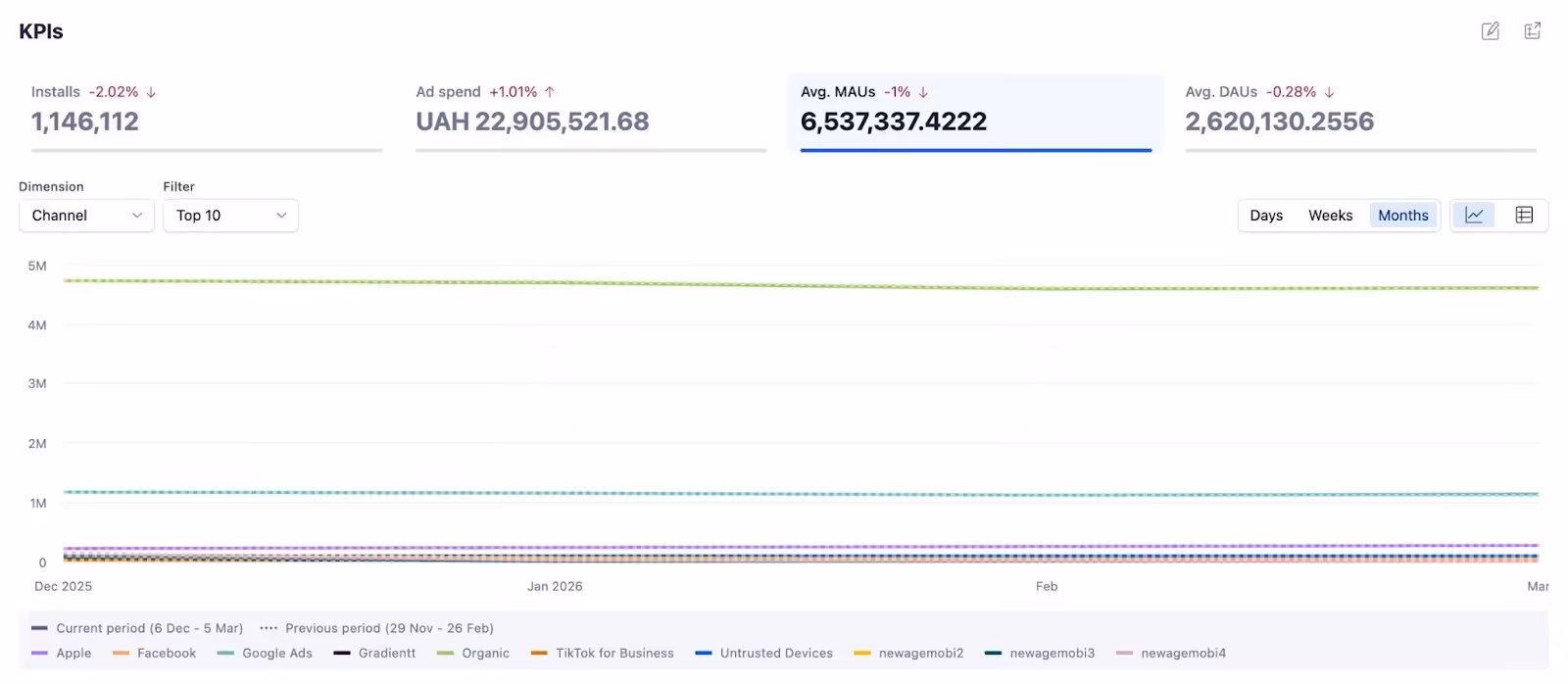The width and height of the screenshot is (1568, 684).
Task: Select the Weeks granularity
Action: 1330,216
